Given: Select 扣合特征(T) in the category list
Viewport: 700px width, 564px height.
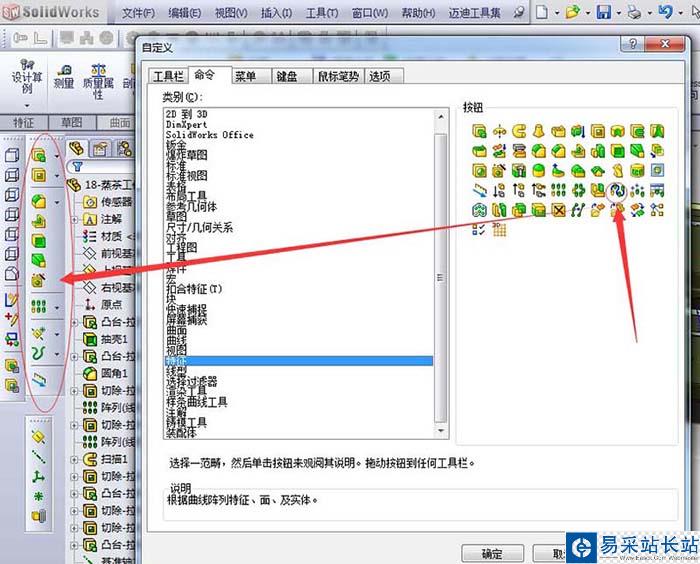Looking at the screenshot, I should 194,288.
